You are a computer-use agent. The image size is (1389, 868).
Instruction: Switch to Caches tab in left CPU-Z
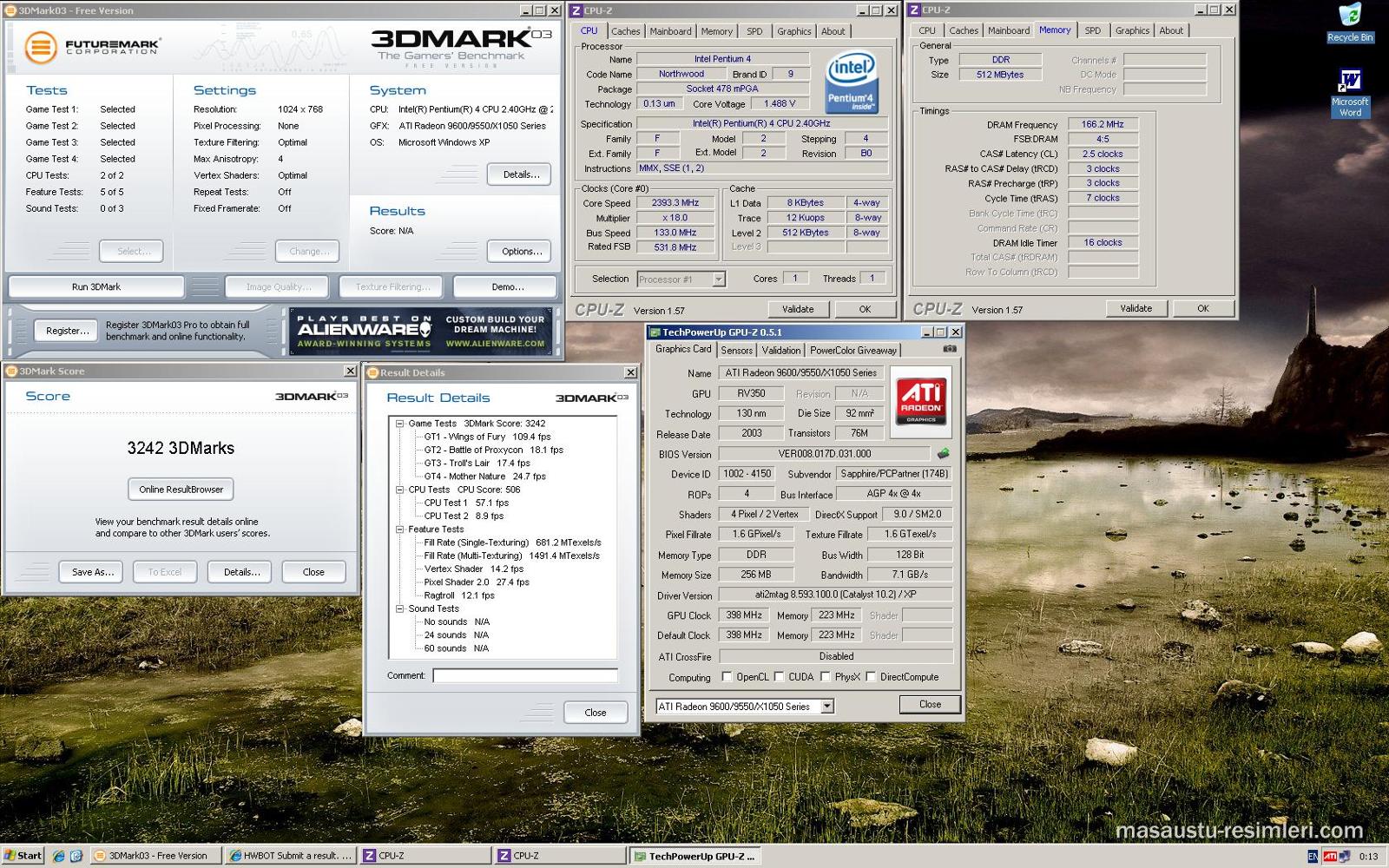tap(625, 31)
